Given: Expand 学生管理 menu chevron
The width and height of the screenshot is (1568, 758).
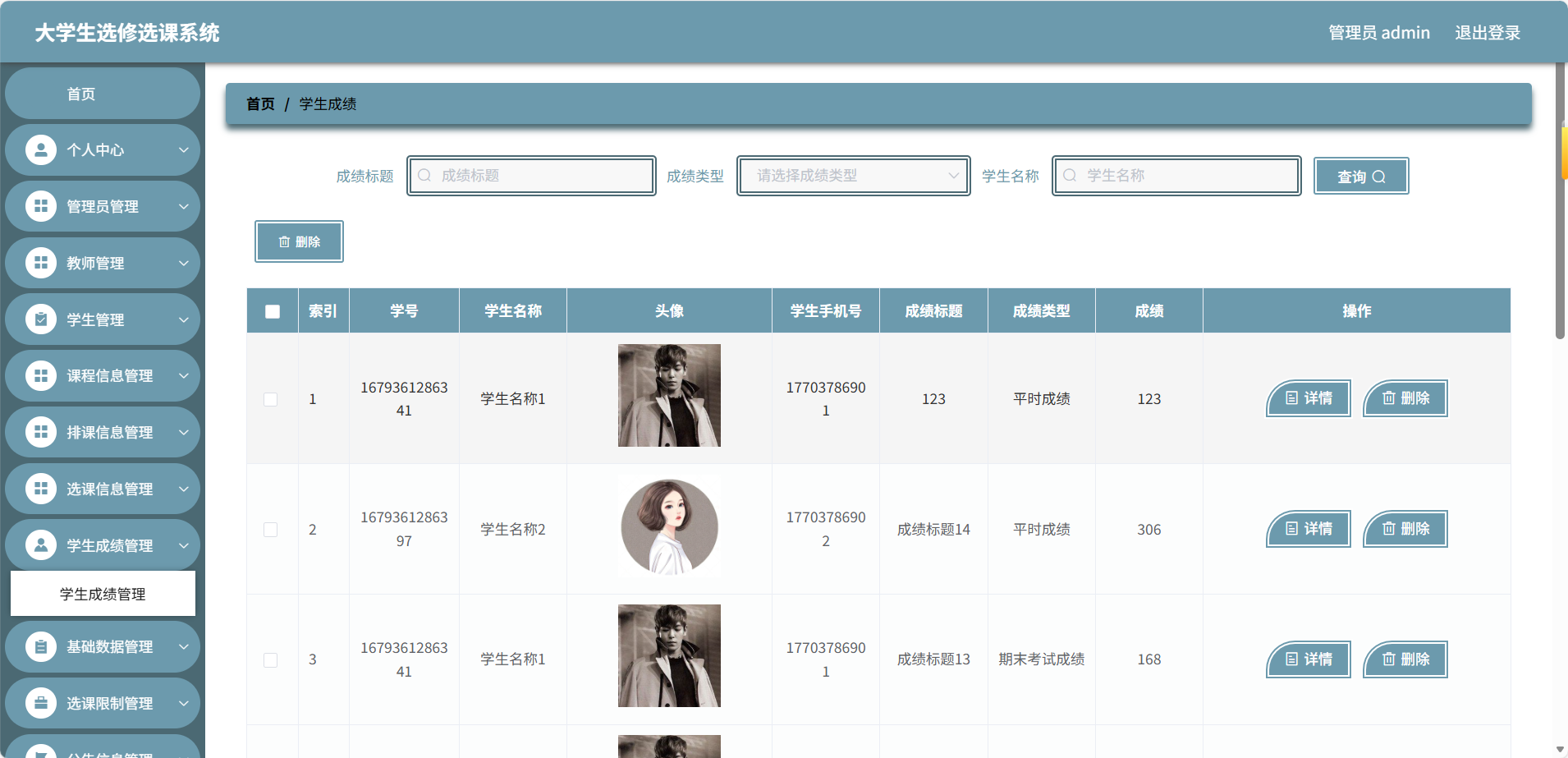Looking at the screenshot, I should point(184,319).
